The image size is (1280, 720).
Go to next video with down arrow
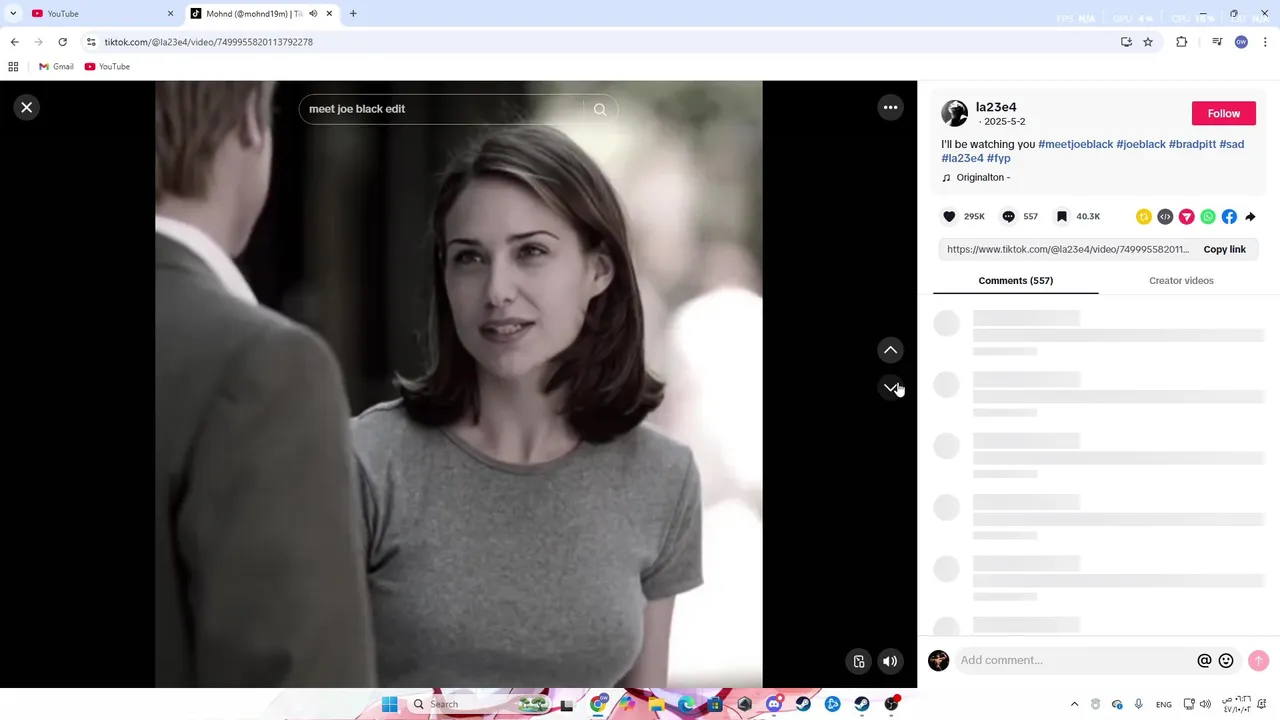click(x=890, y=388)
